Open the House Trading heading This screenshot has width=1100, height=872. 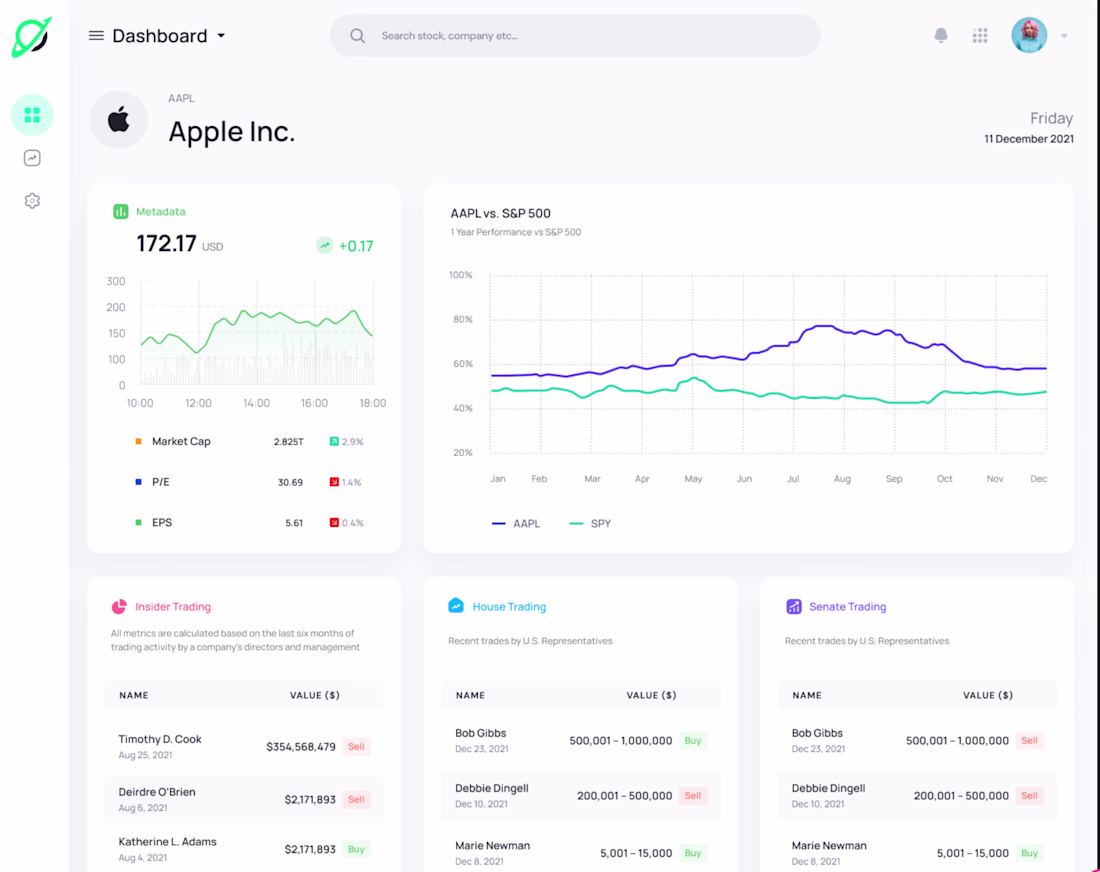pyautogui.click(x=509, y=607)
